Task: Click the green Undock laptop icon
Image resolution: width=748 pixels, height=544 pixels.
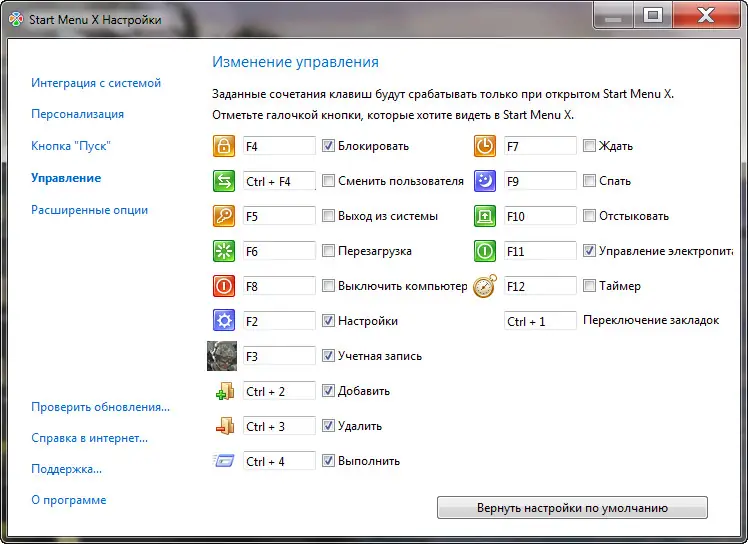Action: click(x=485, y=216)
